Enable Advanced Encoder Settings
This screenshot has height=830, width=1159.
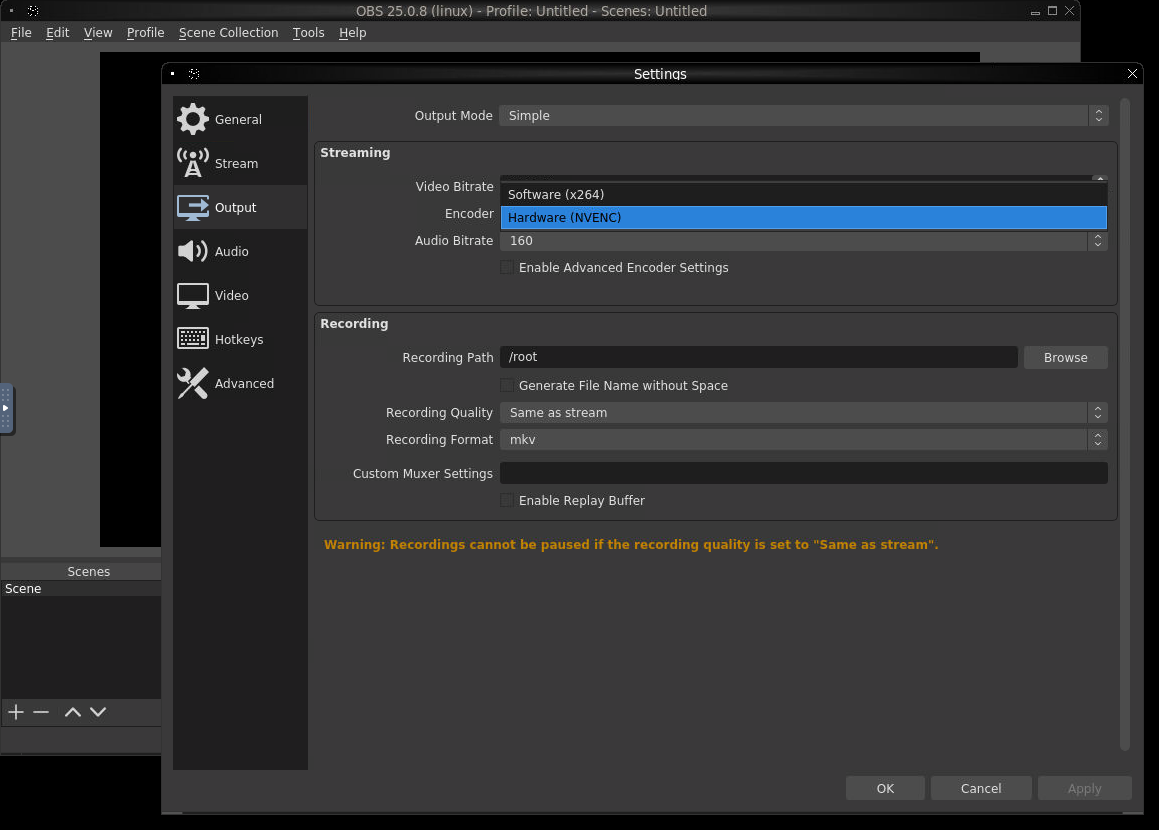tap(507, 267)
